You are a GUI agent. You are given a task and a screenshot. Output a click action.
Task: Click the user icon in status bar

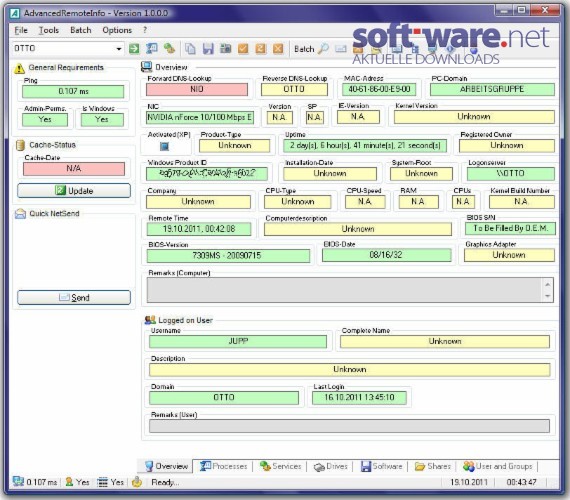(x=69, y=482)
